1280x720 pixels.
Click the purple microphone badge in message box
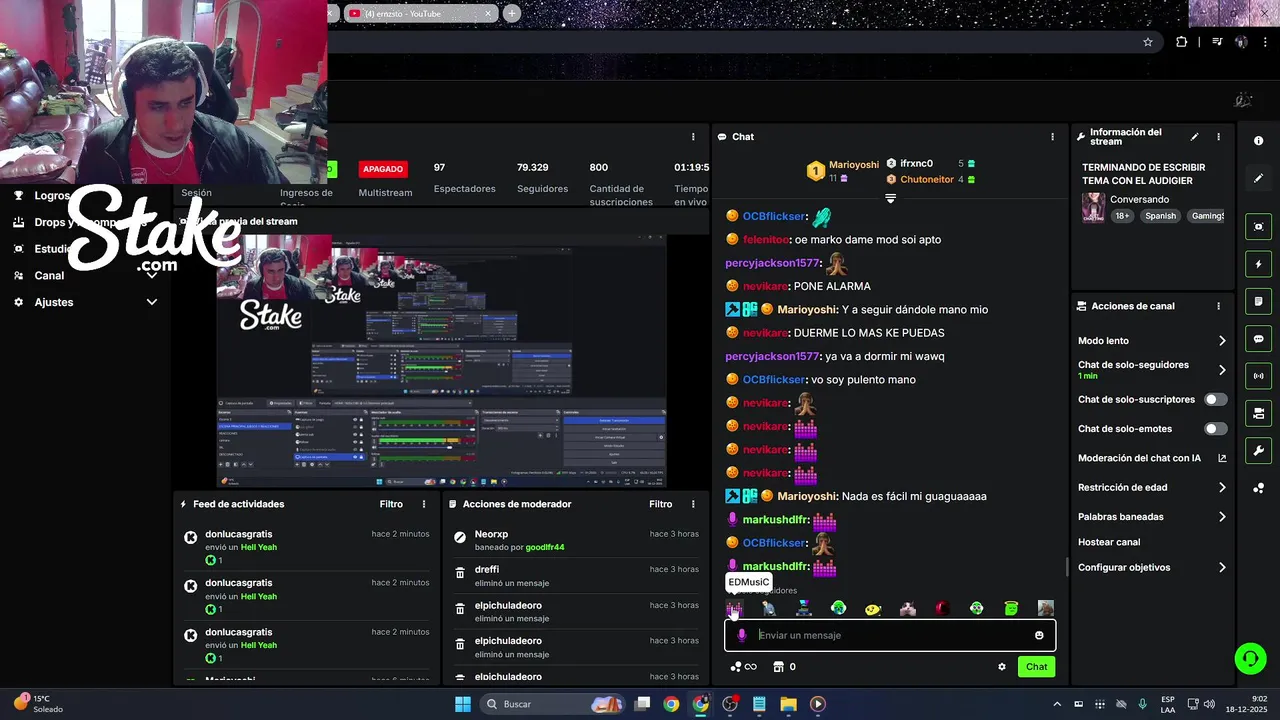pos(741,635)
